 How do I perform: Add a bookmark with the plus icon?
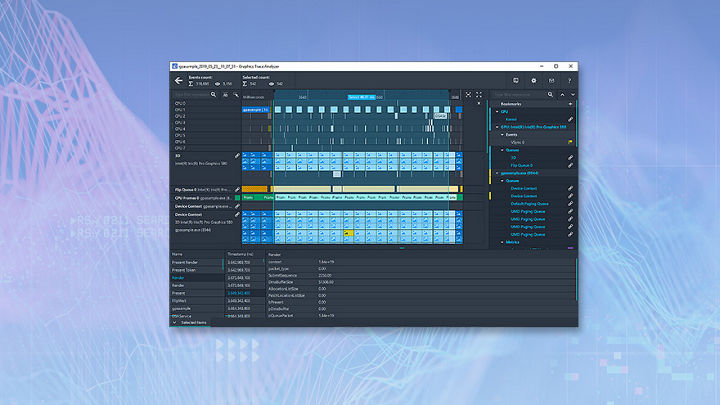click(x=570, y=104)
